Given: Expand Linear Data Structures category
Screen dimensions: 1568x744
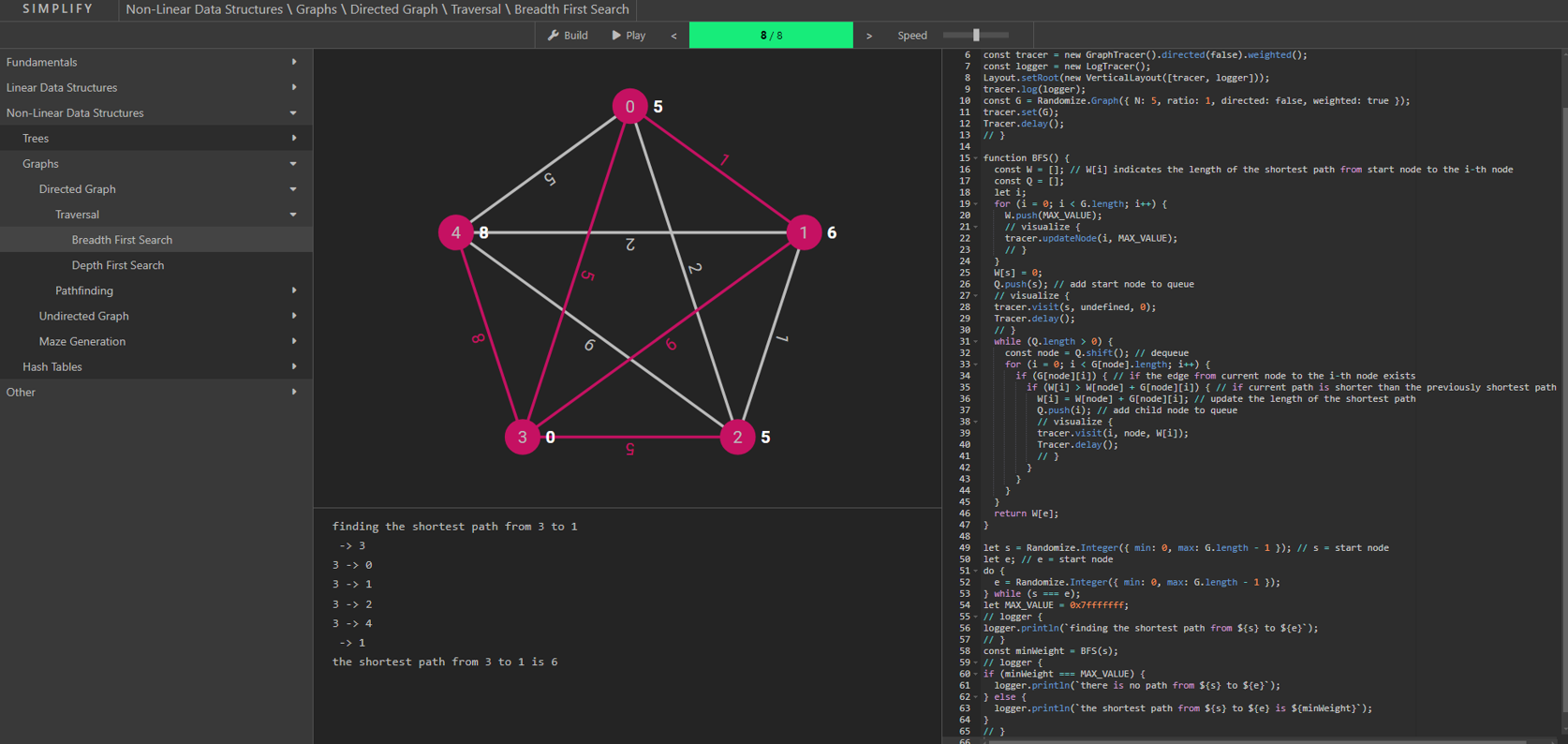Looking at the screenshot, I should pos(155,87).
